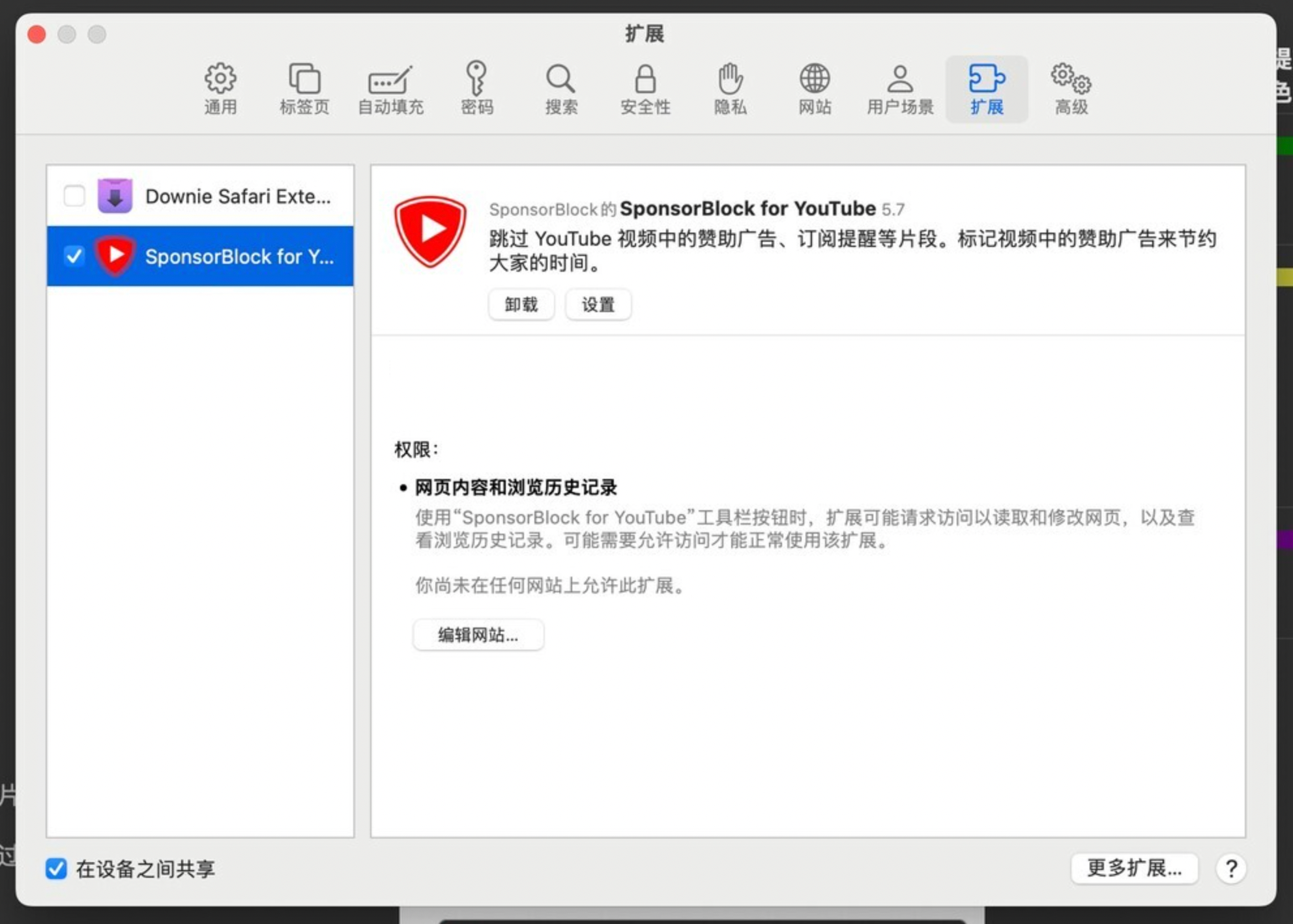Select the 扩展 (Extensions) puzzle tab
Screen dimensions: 1293x924
(x=987, y=89)
